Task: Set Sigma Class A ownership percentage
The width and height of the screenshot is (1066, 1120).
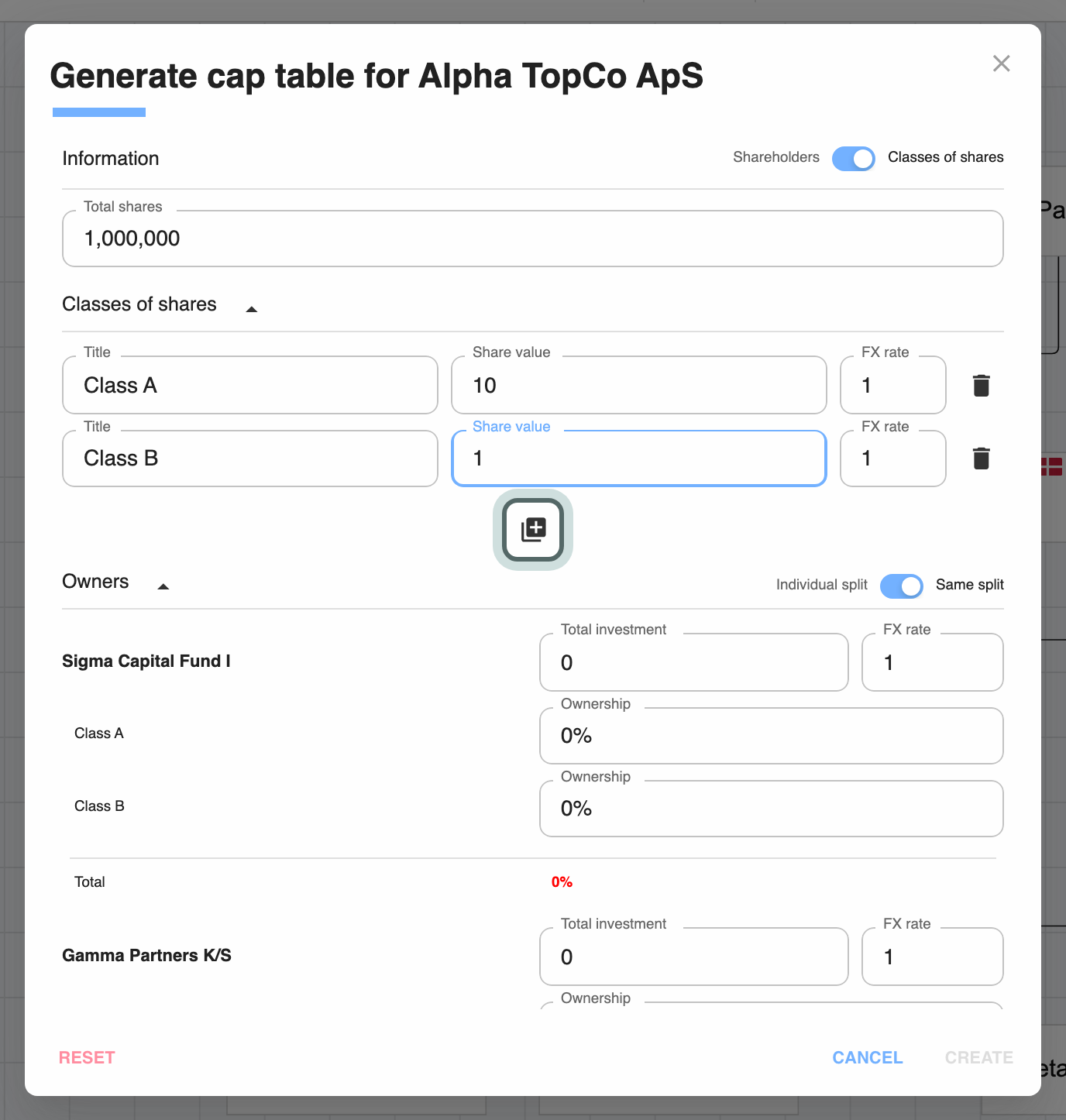Action: click(x=772, y=736)
